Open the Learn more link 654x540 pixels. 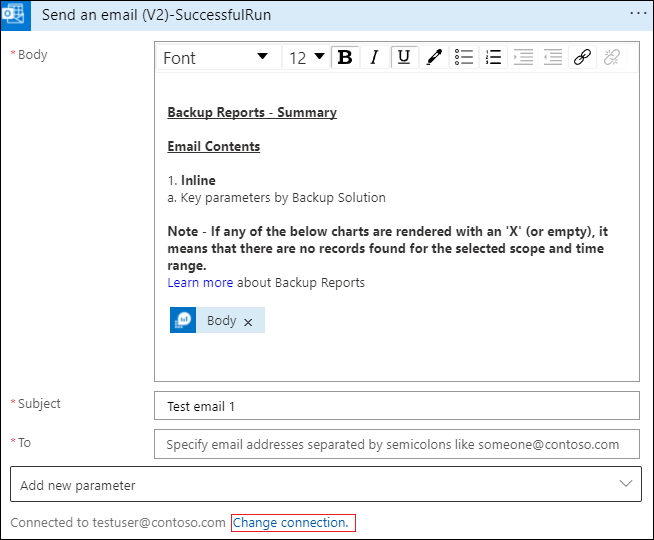point(200,283)
